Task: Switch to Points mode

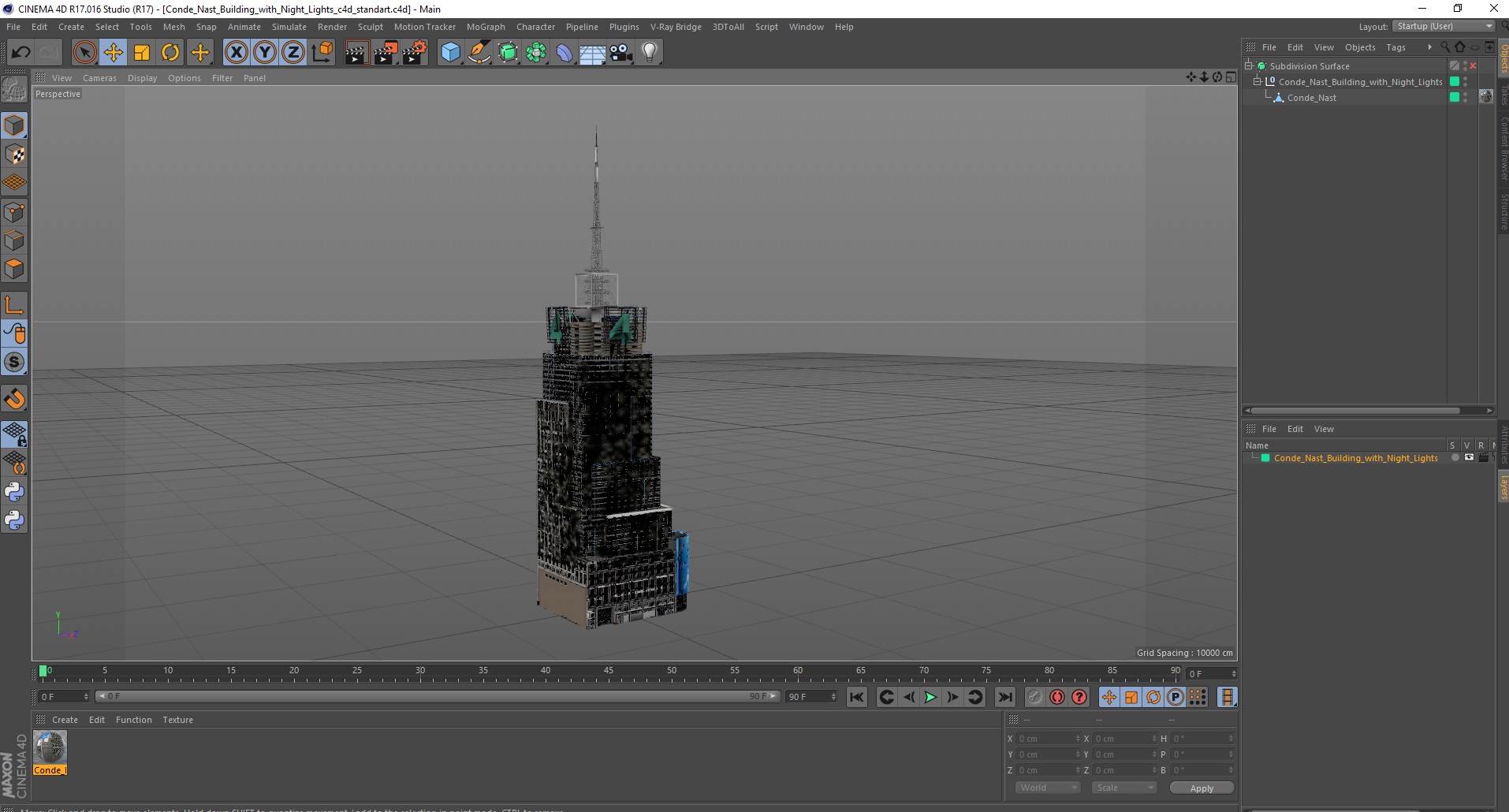Action: [14, 212]
